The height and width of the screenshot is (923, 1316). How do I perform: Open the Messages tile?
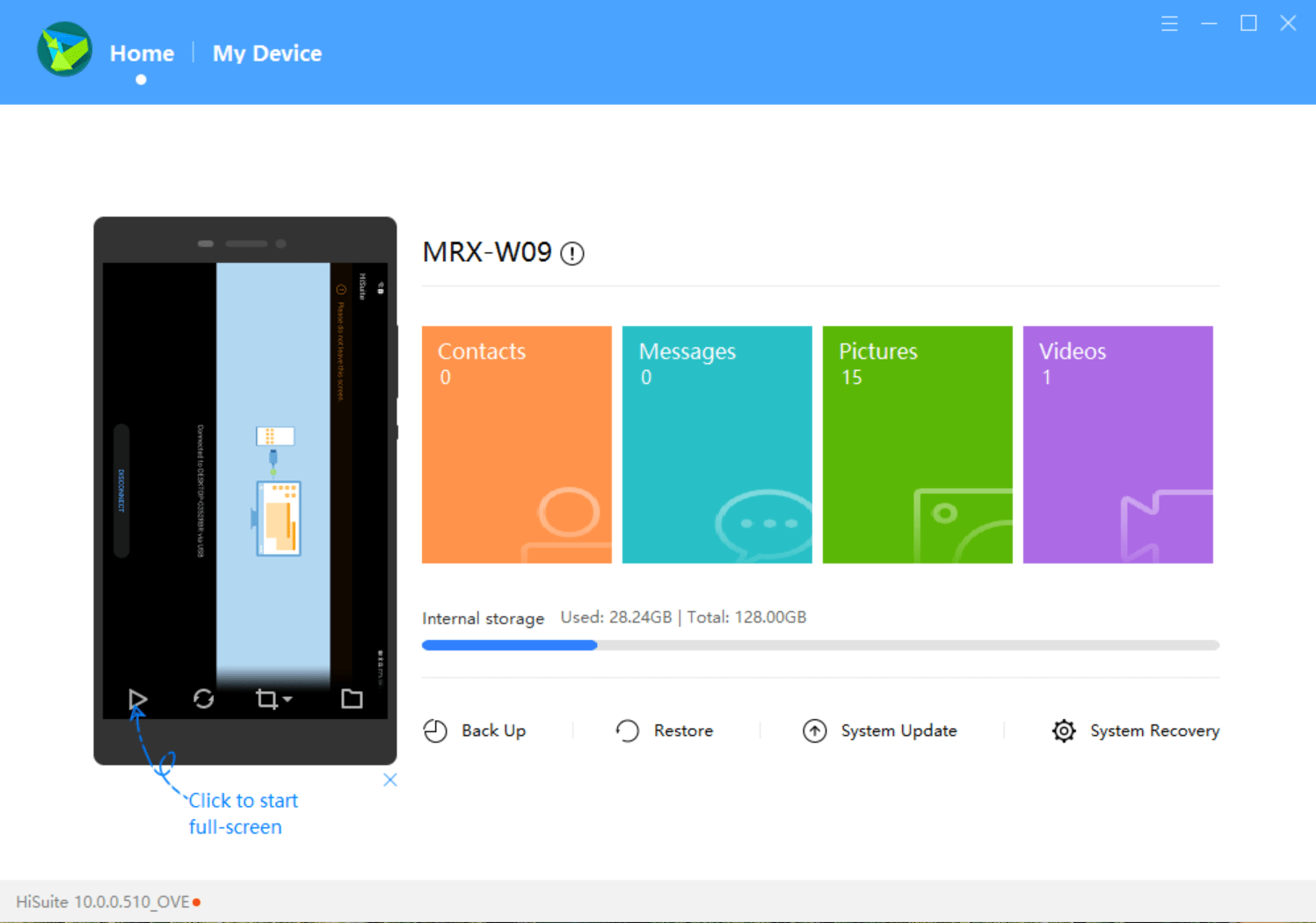coord(716,444)
